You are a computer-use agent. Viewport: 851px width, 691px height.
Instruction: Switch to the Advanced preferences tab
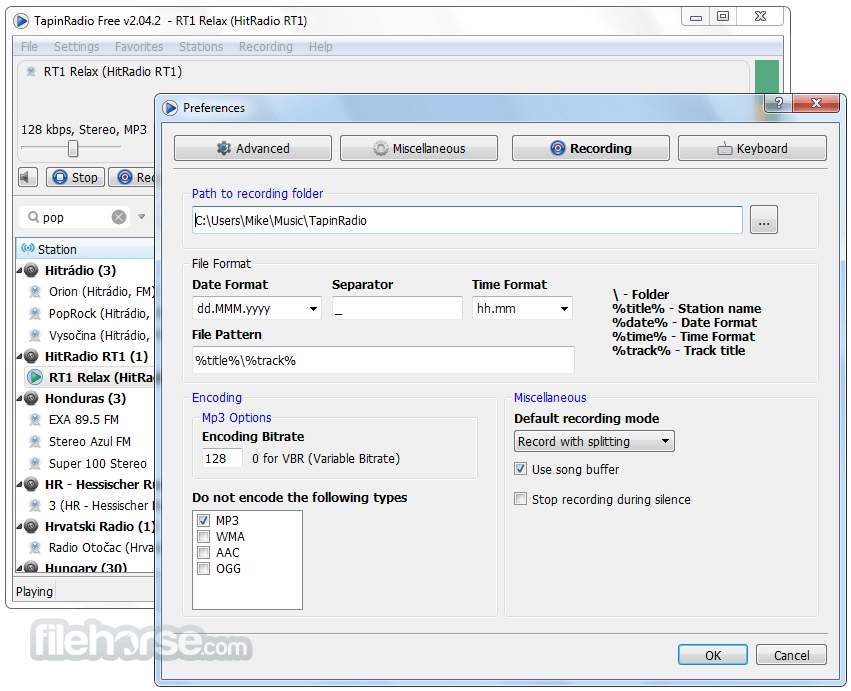[x=253, y=148]
